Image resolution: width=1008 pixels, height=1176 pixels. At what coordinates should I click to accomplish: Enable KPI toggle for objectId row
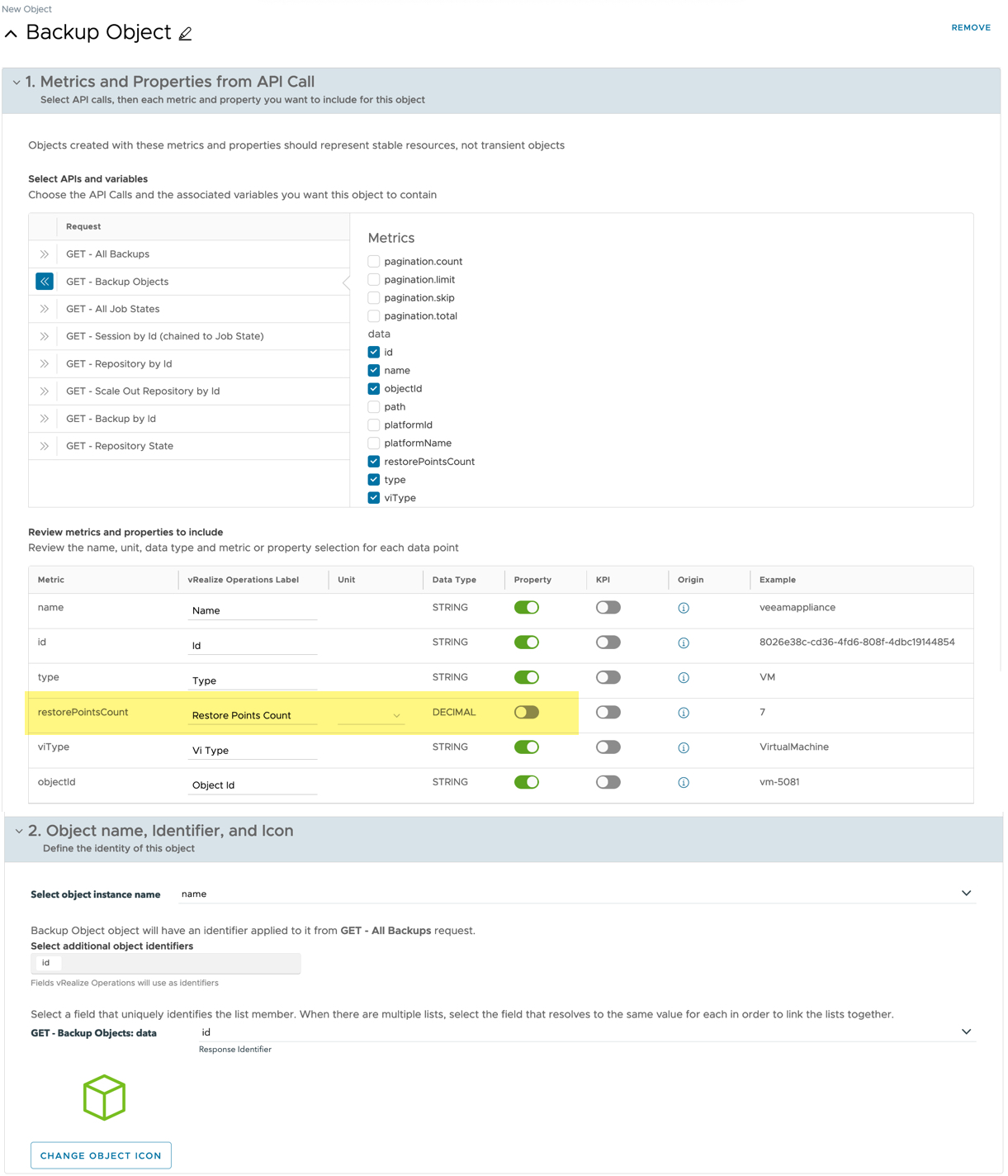(608, 782)
